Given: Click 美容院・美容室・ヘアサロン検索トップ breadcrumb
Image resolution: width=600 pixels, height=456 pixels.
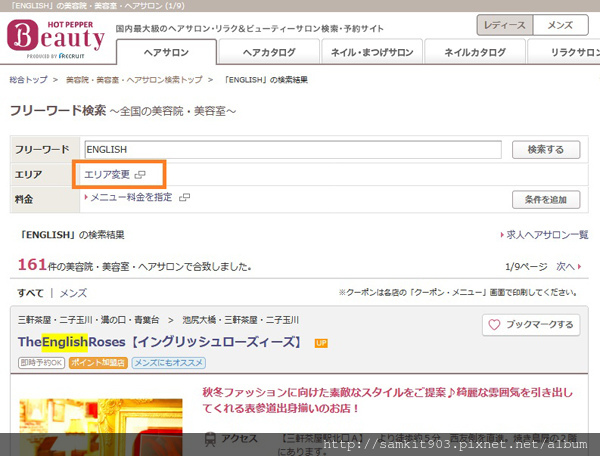Looking at the screenshot, I should coord(134,80).
